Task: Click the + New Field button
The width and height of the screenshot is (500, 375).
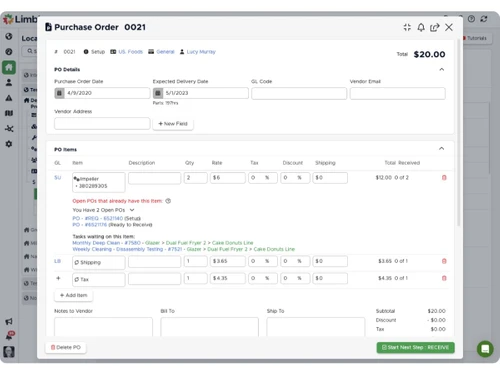Action: (x=173, y=124)
